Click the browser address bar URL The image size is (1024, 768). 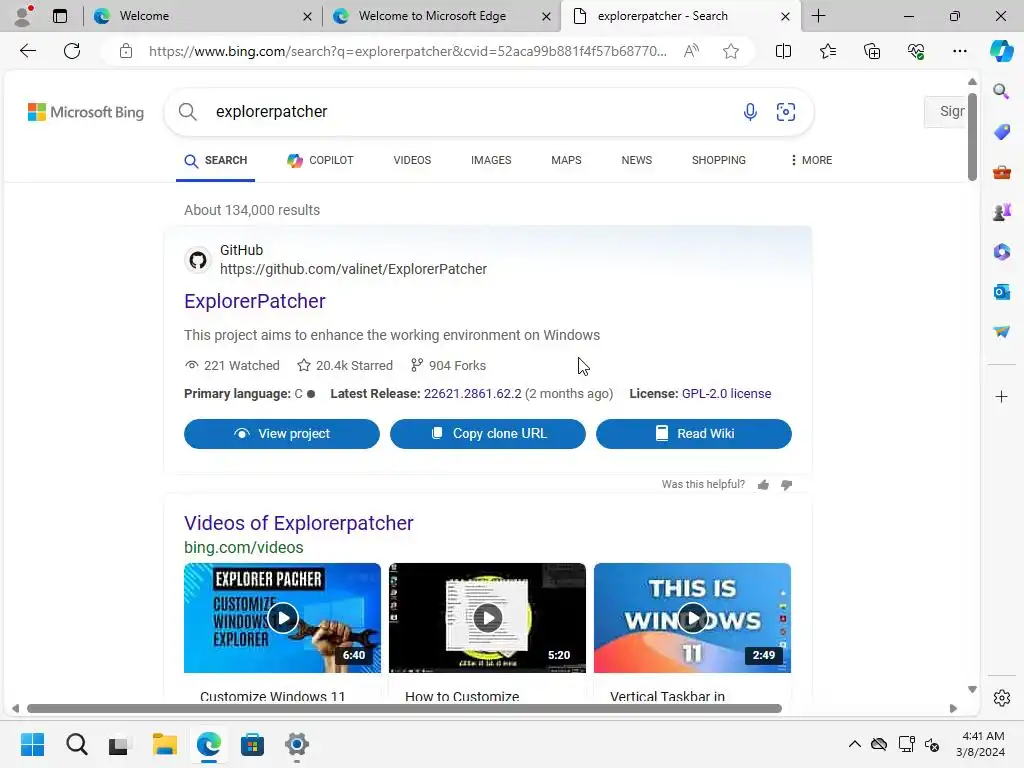[x=408, y=51]
